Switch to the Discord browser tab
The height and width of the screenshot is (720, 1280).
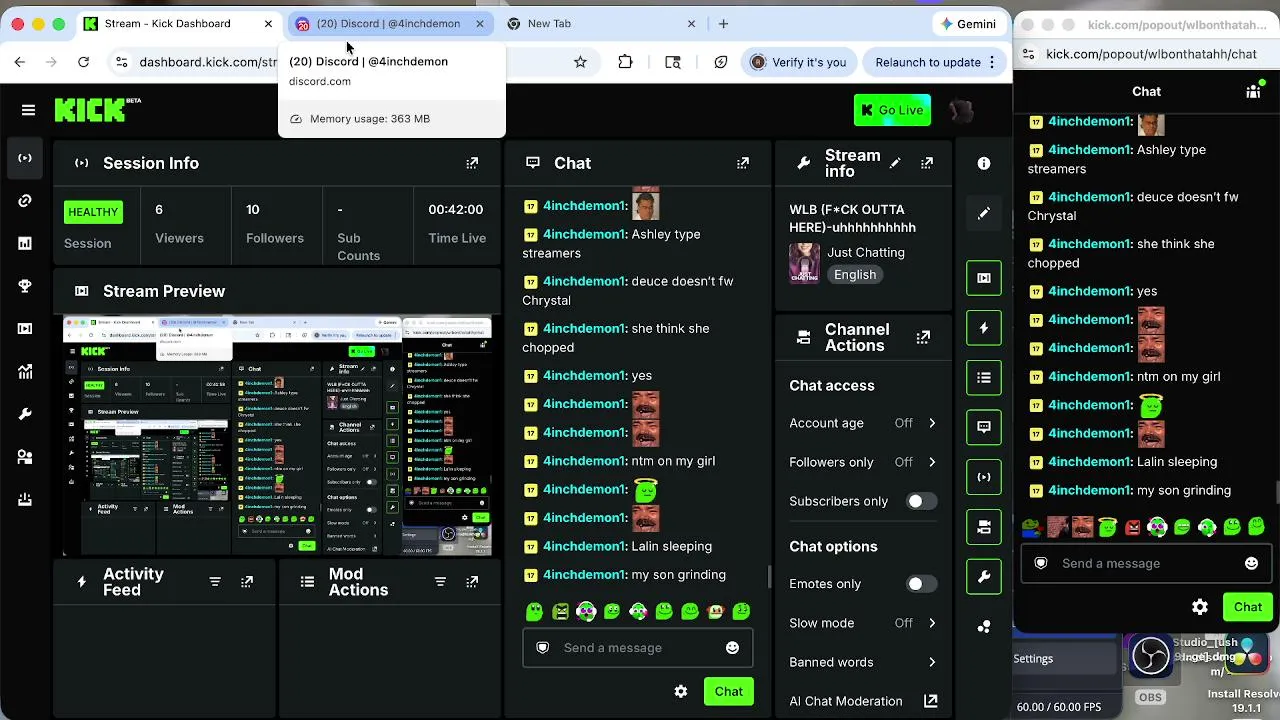click(x=390, y=23)
